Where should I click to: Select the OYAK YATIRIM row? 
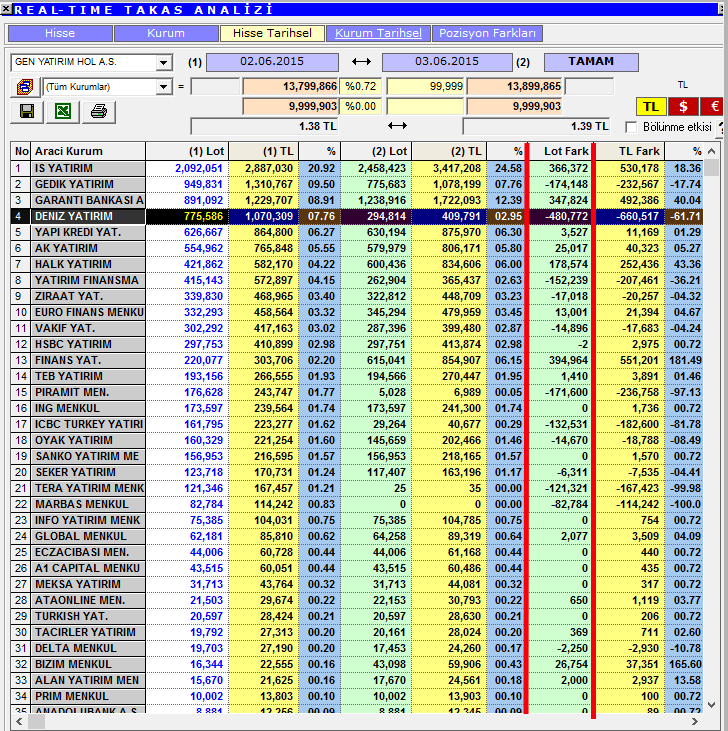pos(357,440)
